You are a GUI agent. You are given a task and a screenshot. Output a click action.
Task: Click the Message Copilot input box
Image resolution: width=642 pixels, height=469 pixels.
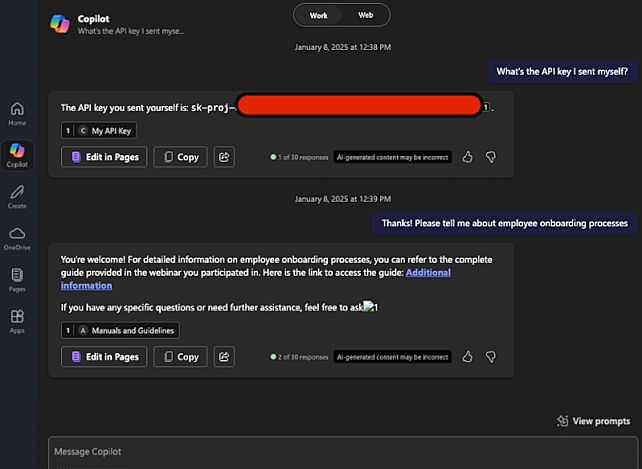click(x=343, y=453)
